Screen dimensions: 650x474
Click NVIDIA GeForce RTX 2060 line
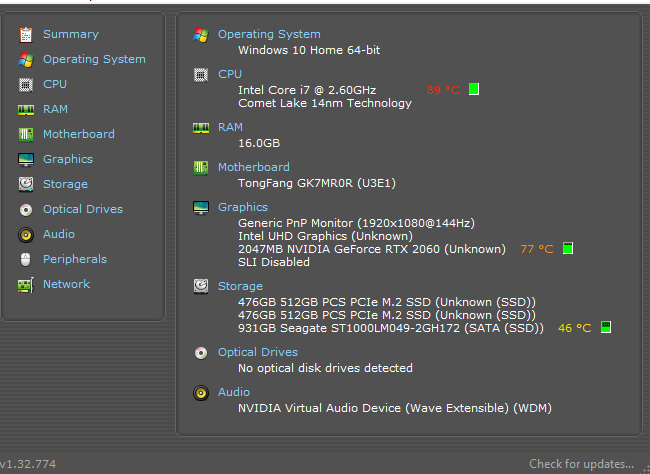coord(372,249)
